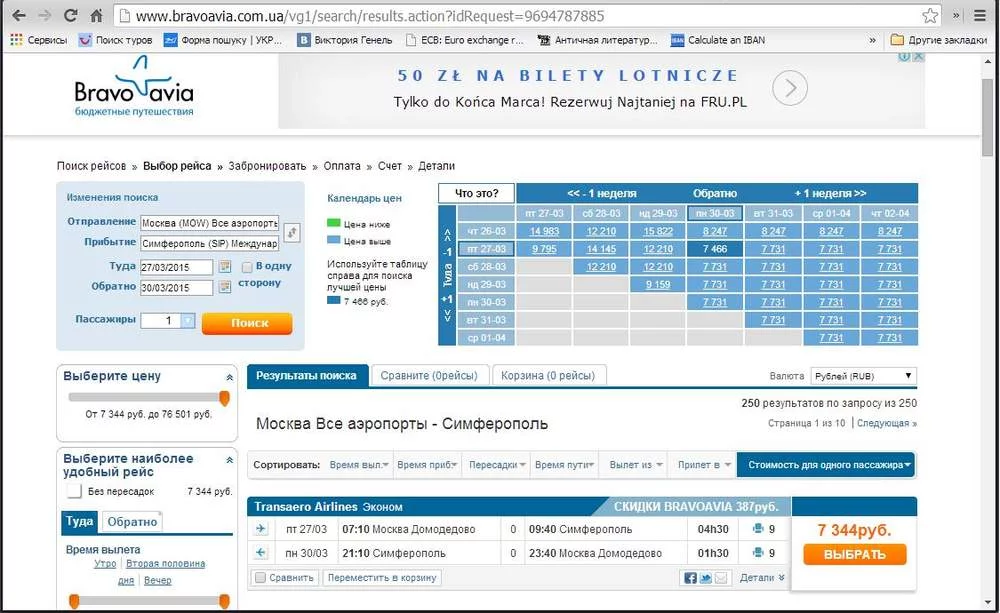
Task: Click the browser forward arrow
Action: [45, 15]
